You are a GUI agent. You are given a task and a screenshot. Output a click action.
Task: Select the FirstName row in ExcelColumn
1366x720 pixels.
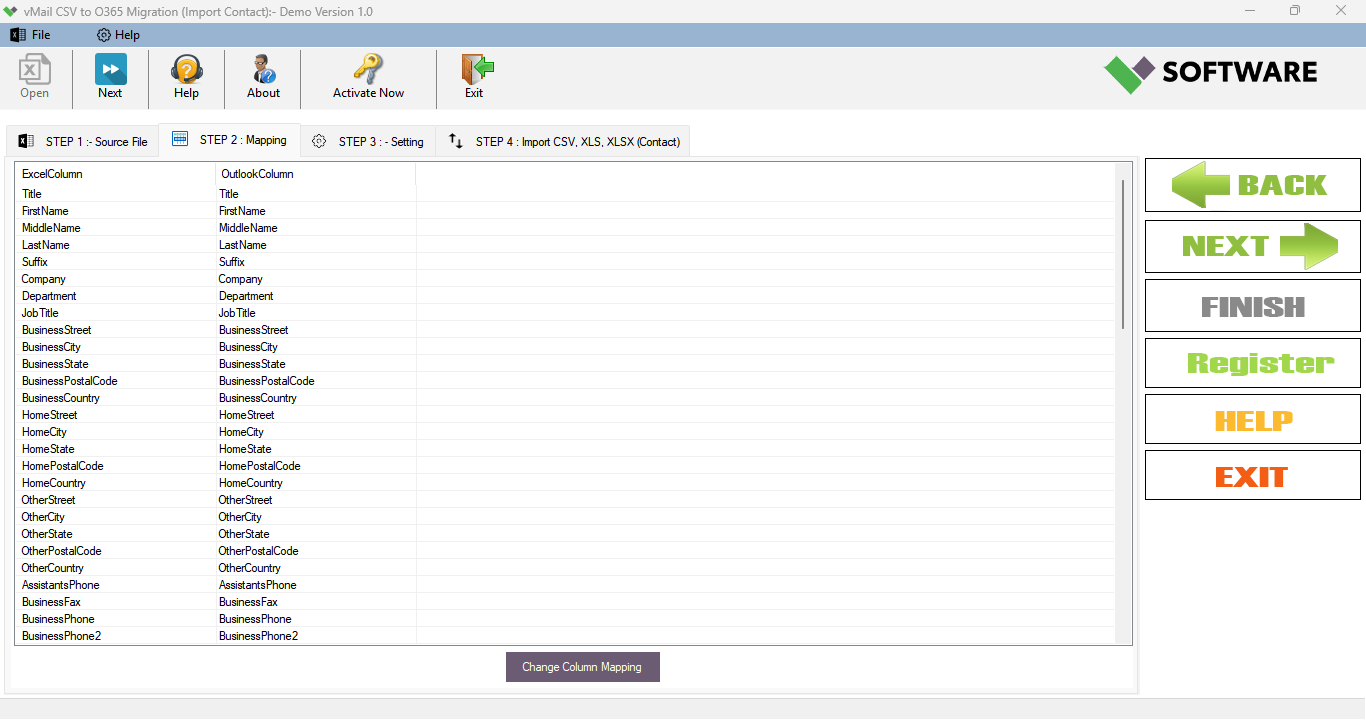click(45, 211)
